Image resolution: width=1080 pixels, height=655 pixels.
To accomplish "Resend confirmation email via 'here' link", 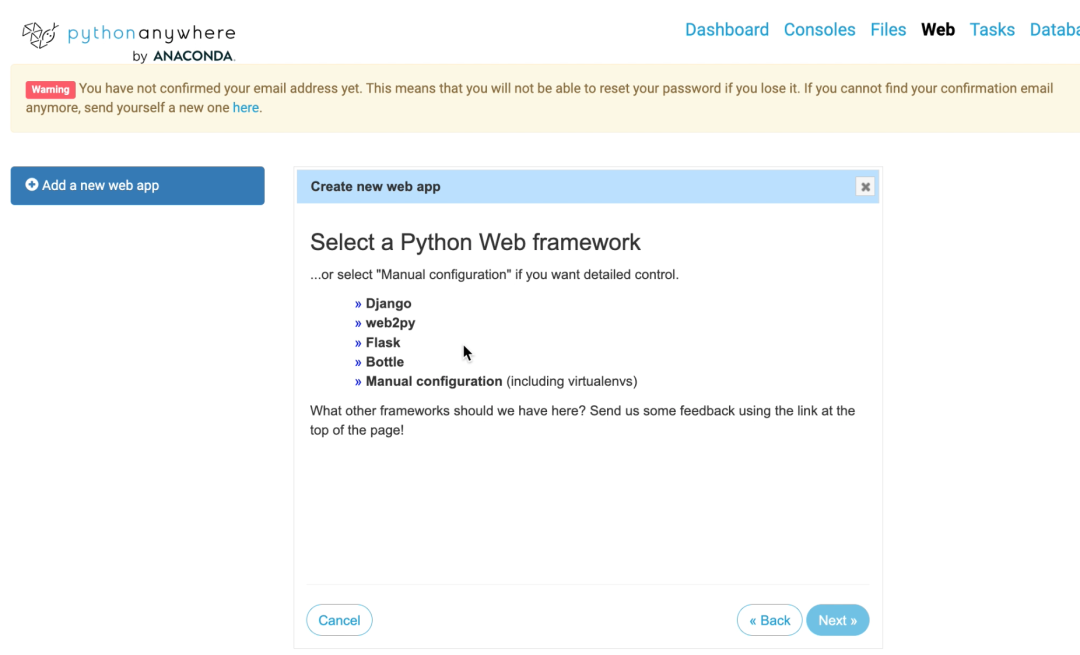I will [246, 107].
